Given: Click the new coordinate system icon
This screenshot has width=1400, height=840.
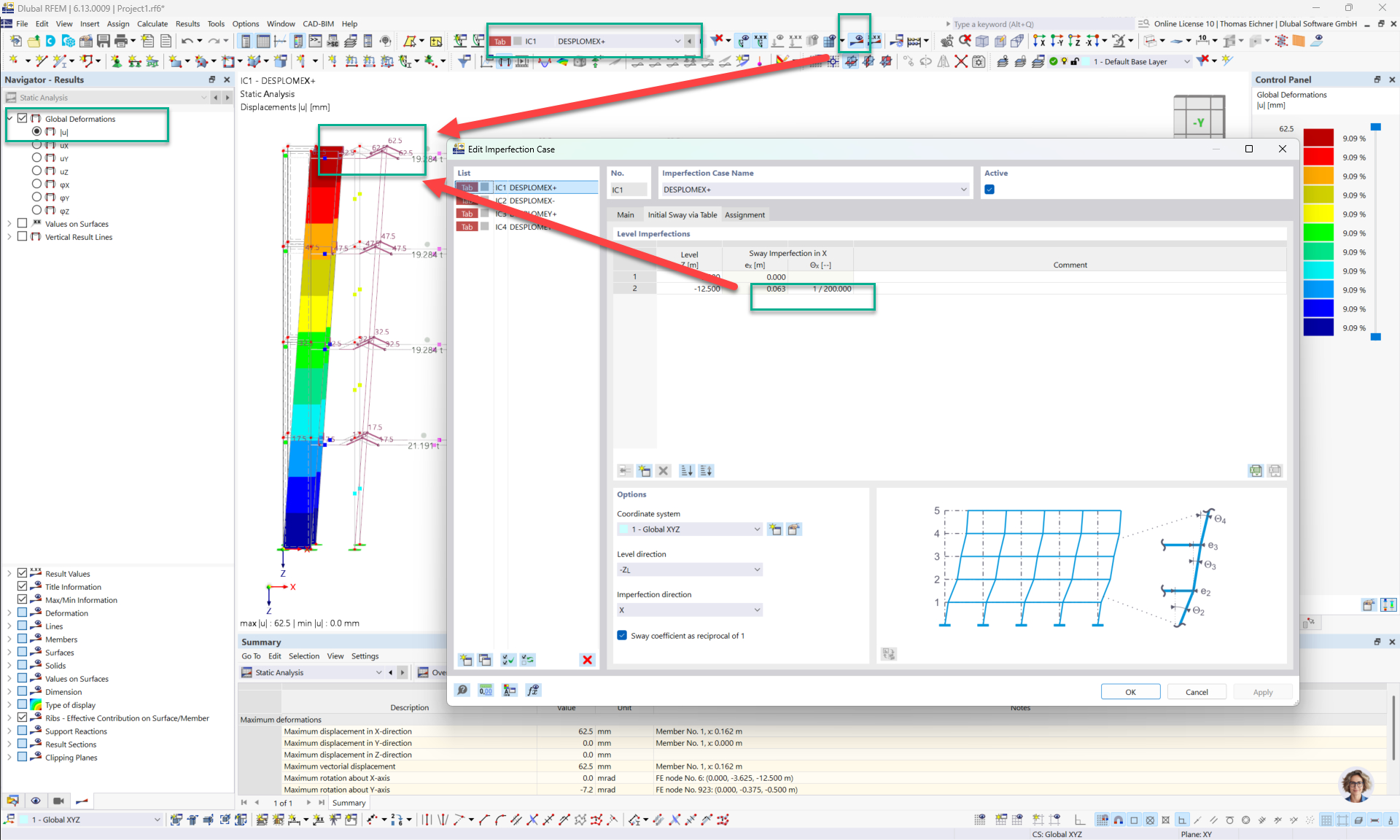Looking at the screenshot, I should click(x=775, y=529).
